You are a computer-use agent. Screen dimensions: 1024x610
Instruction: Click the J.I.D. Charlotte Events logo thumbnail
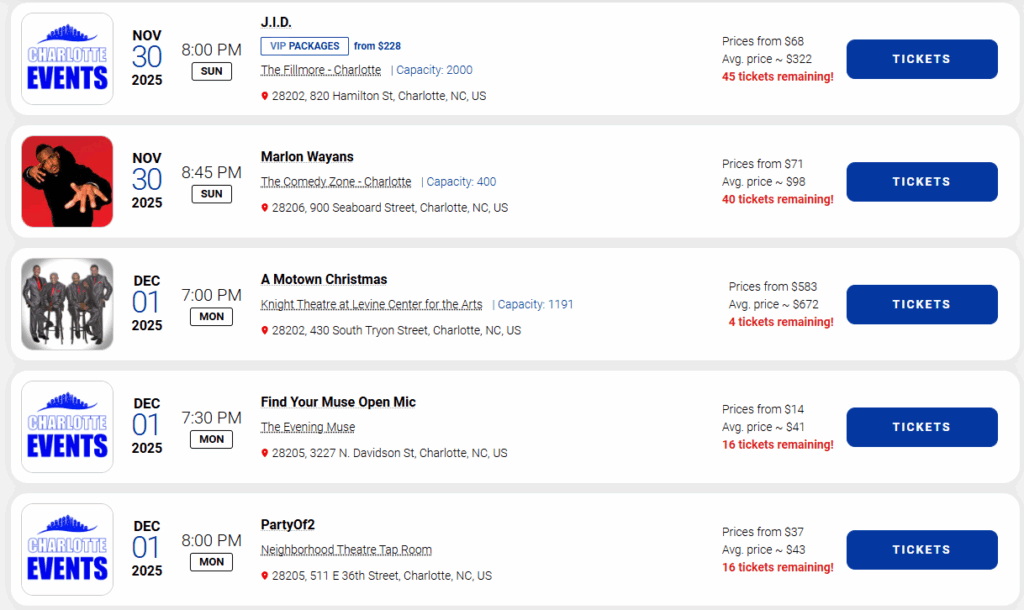coord(67,59)
